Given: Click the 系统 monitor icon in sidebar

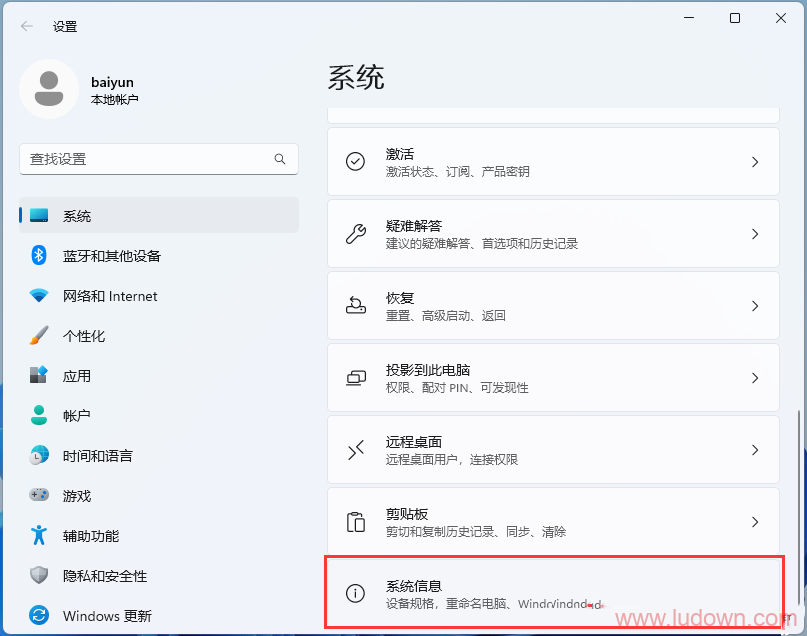Looking at the screenshot, I should click(x=39, y=216).
